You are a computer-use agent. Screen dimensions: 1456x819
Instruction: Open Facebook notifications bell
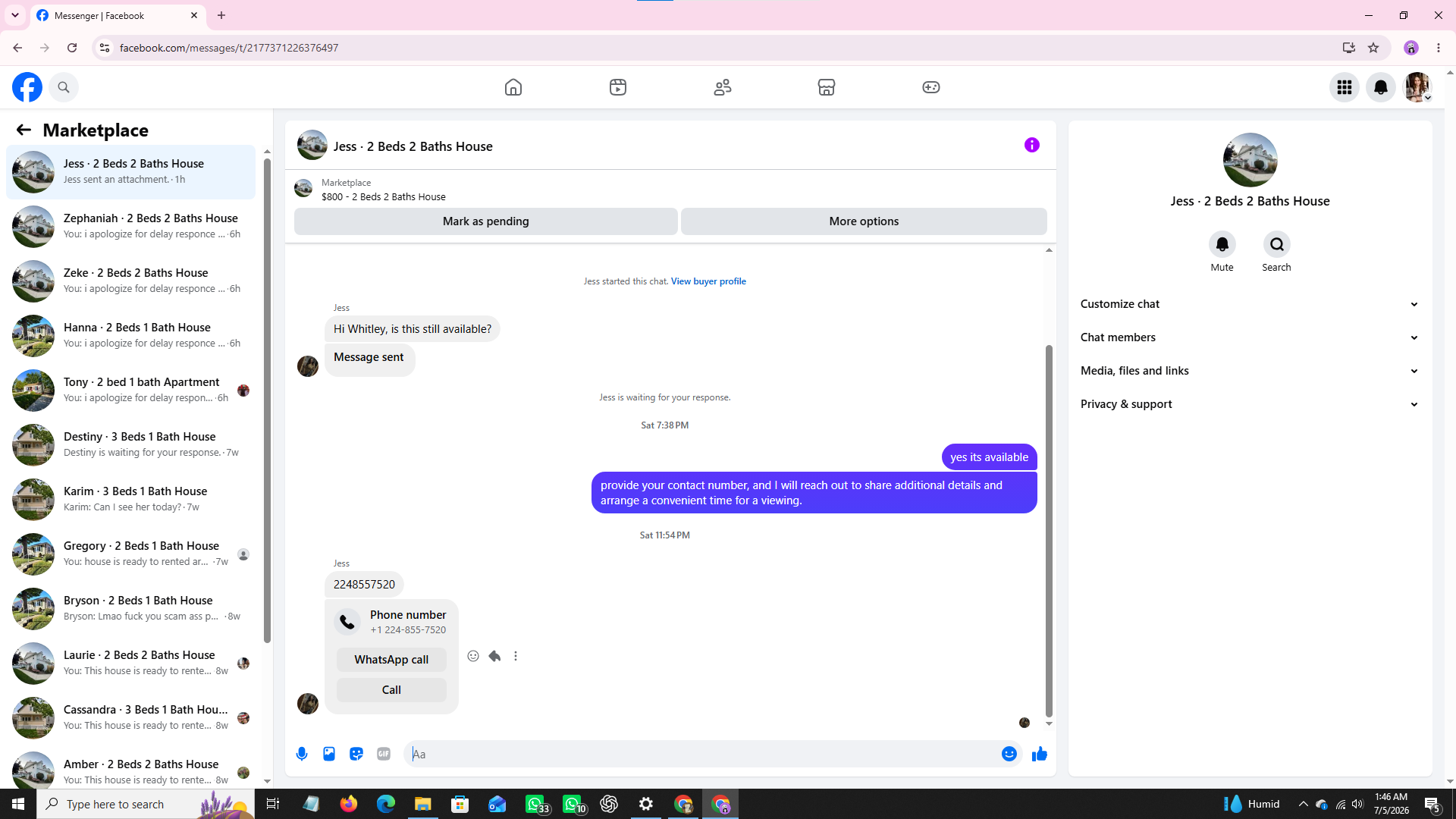(1381, 87)
